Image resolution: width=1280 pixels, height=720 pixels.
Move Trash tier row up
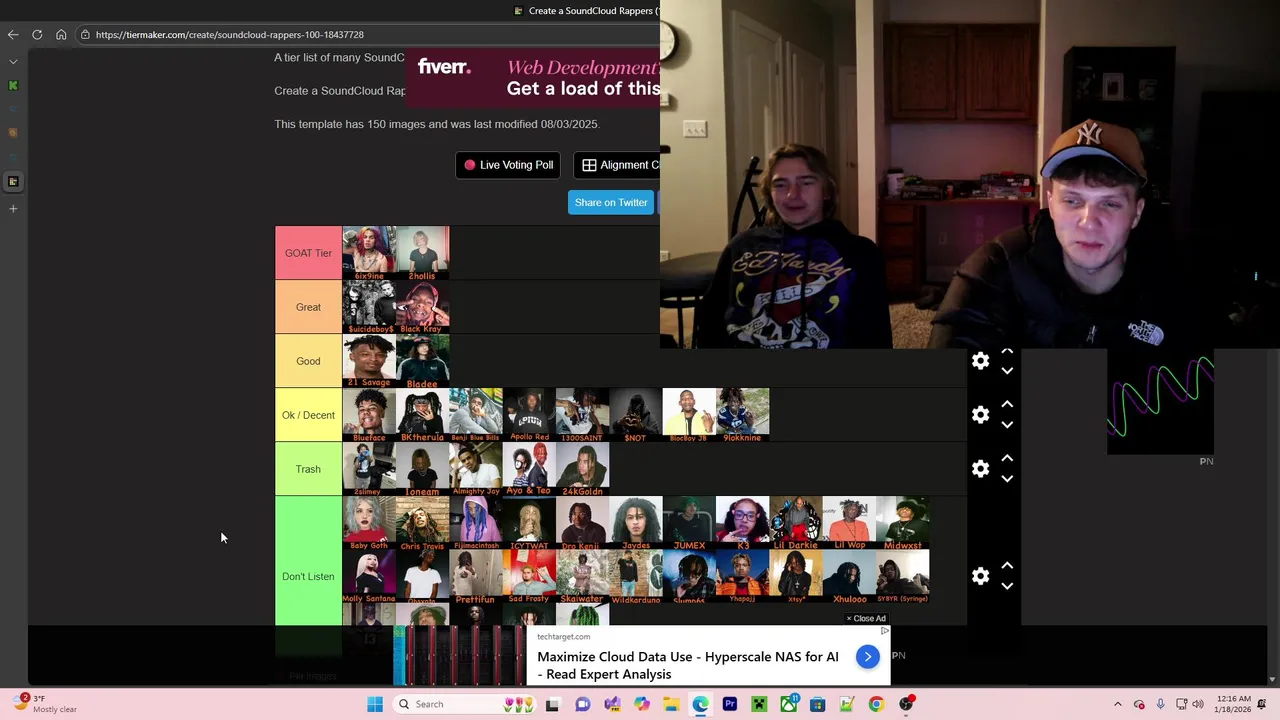(x=1007, y=459)
